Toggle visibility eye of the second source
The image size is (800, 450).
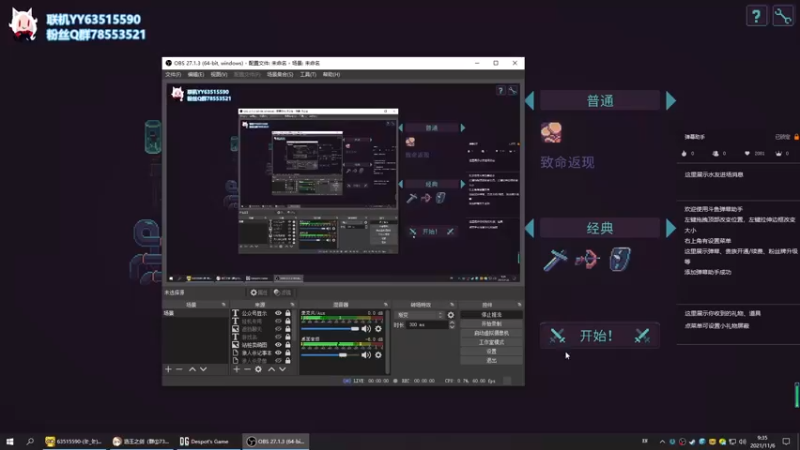(x=278, y=321)
